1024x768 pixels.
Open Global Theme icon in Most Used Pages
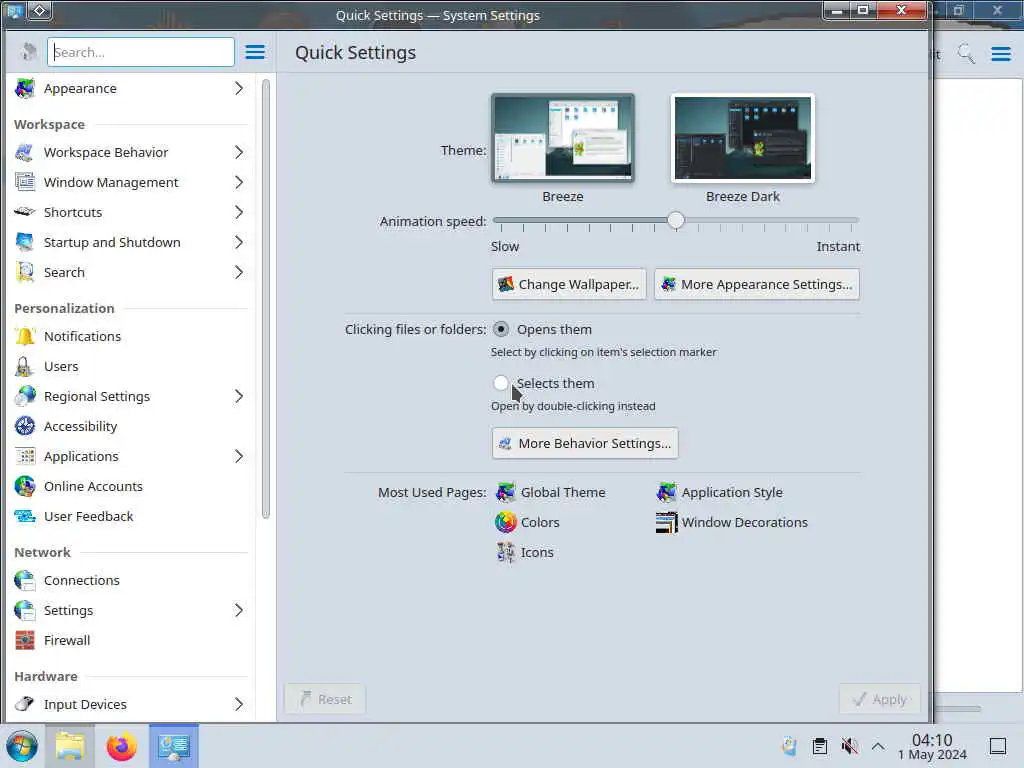(x=505, y=492)
